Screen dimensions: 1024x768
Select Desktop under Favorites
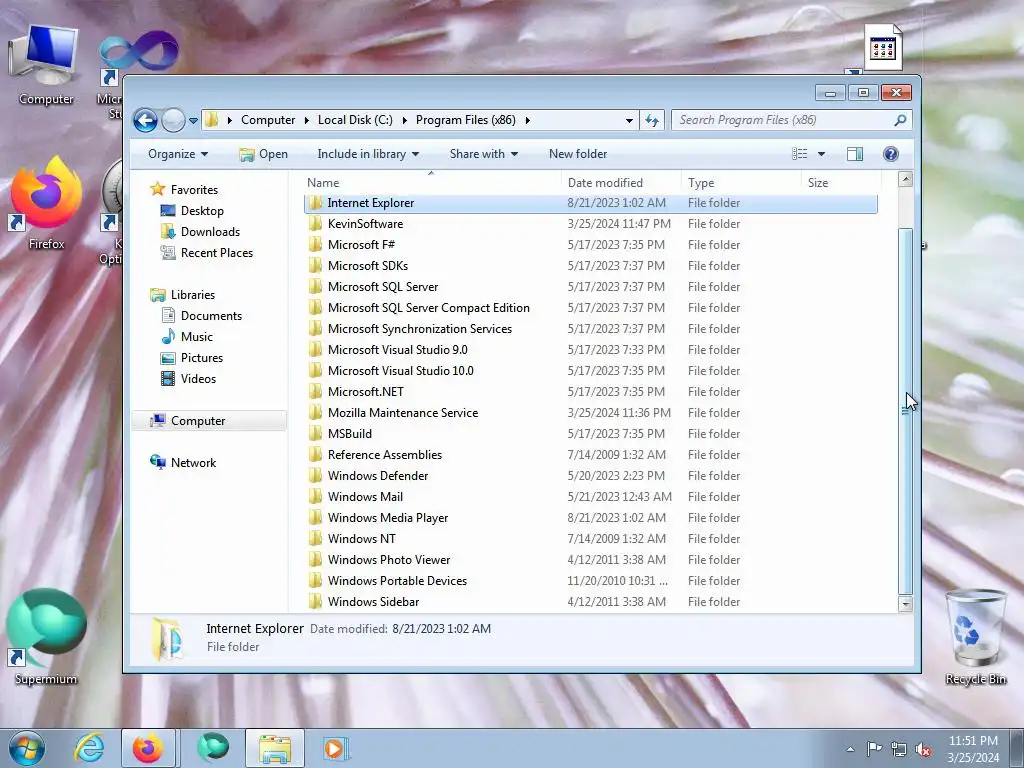[202, 211]
